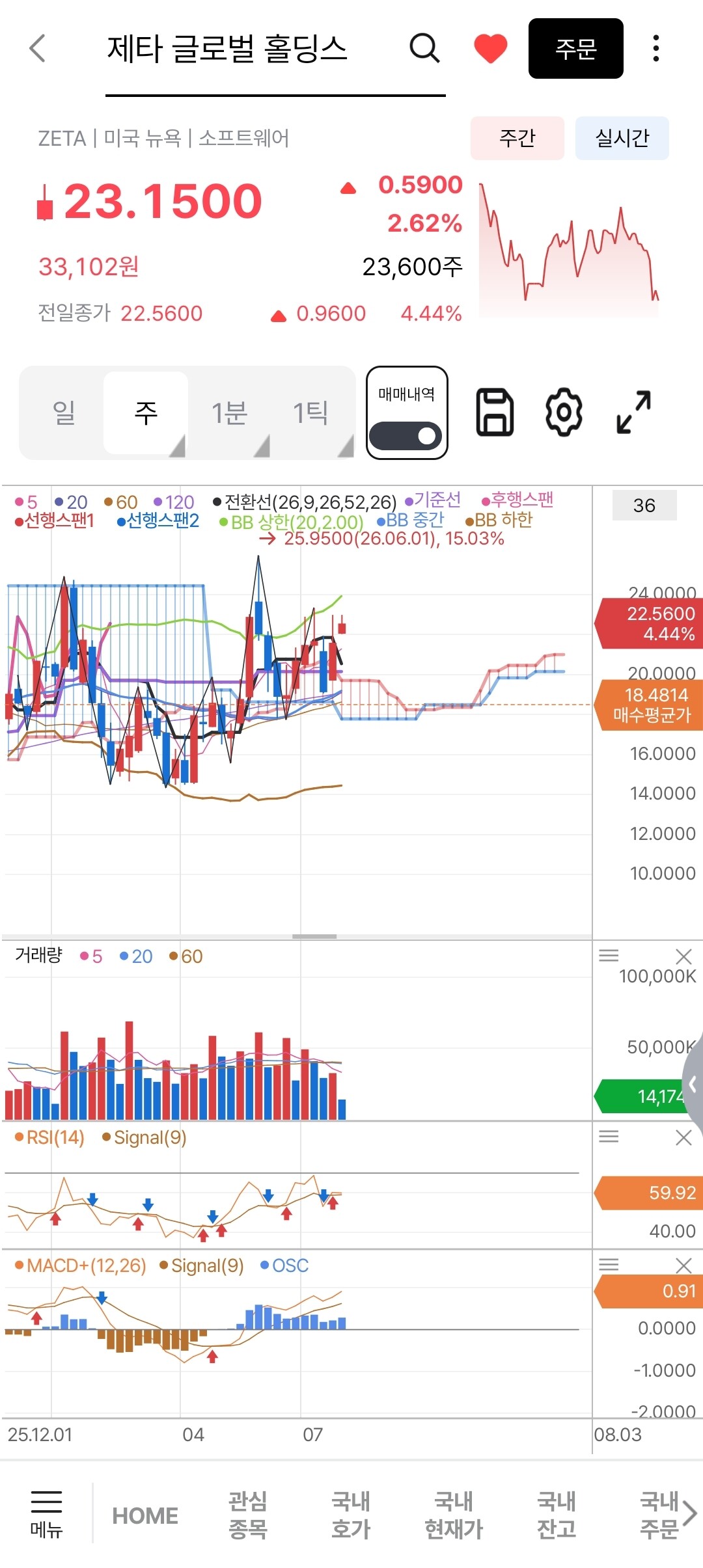Select the RSI(14) legend label

[x=49, y=1137]
